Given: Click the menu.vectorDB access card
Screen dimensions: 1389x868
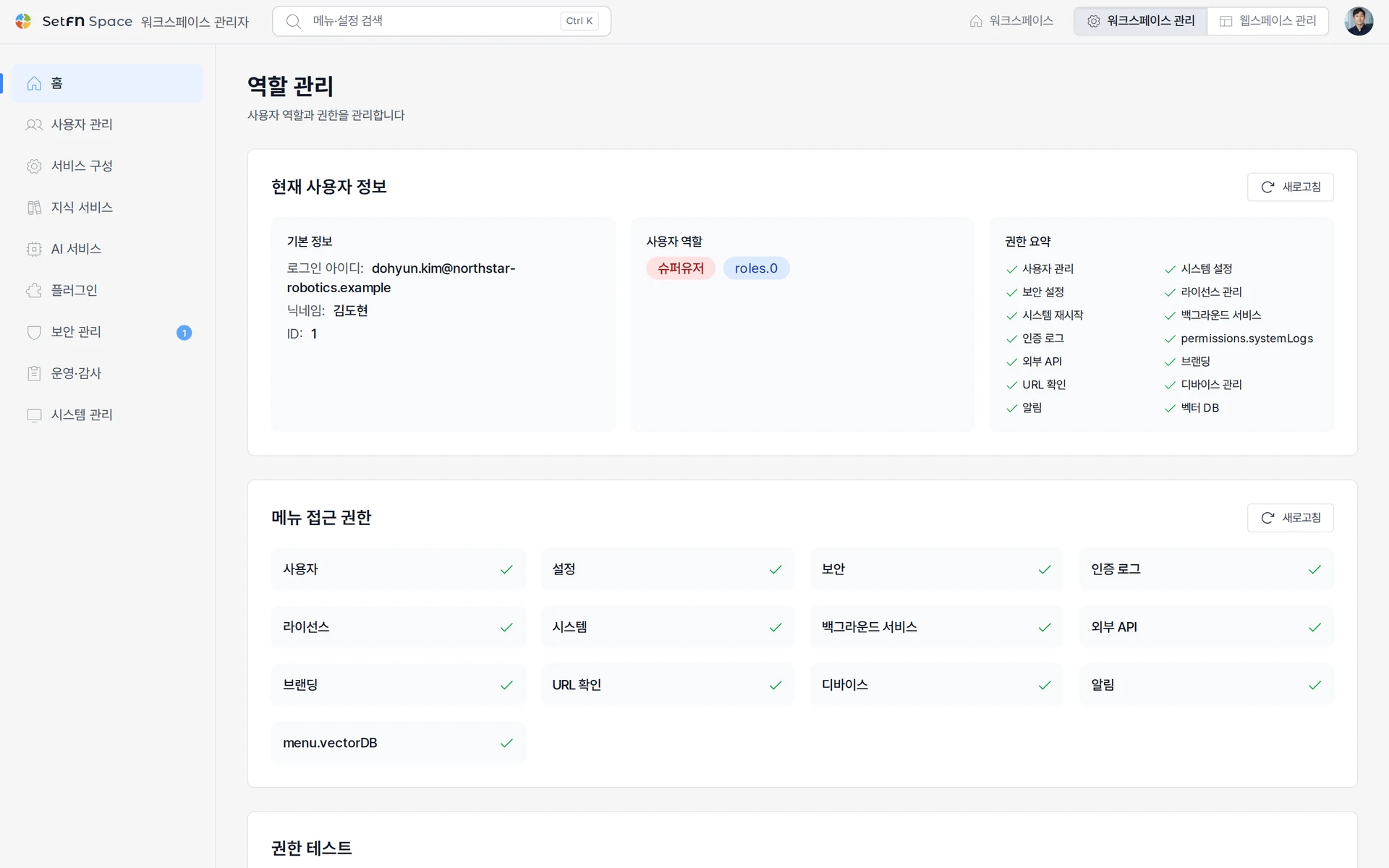Looking at the screenshot, I should coord(398,743).
